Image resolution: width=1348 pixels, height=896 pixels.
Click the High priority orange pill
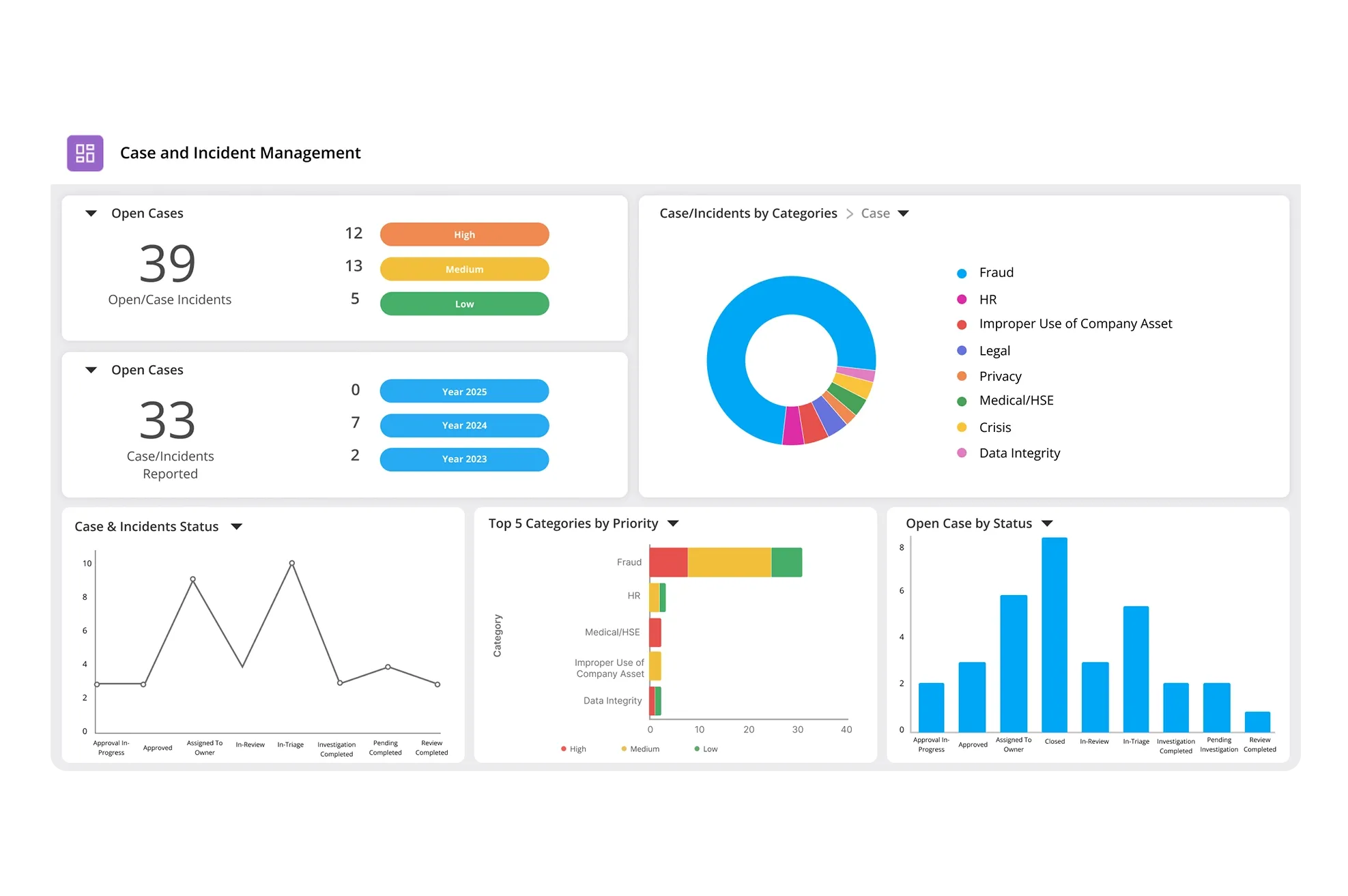point(464,234)
